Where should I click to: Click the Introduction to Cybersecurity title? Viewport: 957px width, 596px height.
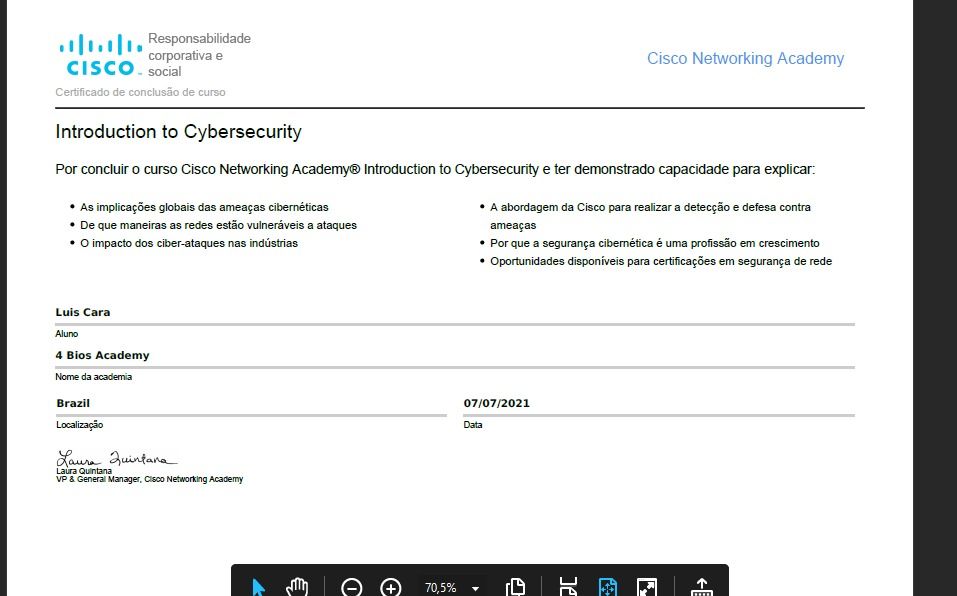coord(178,132)
